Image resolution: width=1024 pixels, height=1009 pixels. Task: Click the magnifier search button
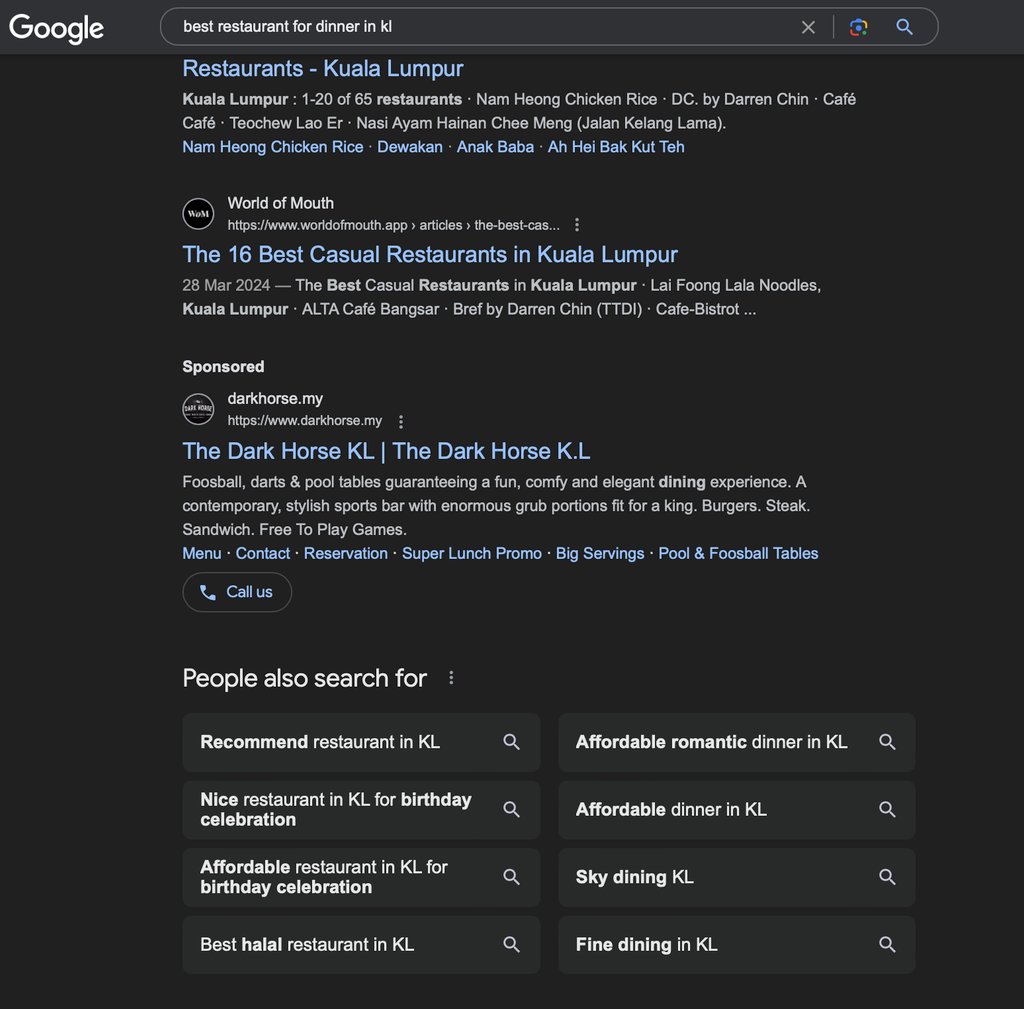point(905,27)
